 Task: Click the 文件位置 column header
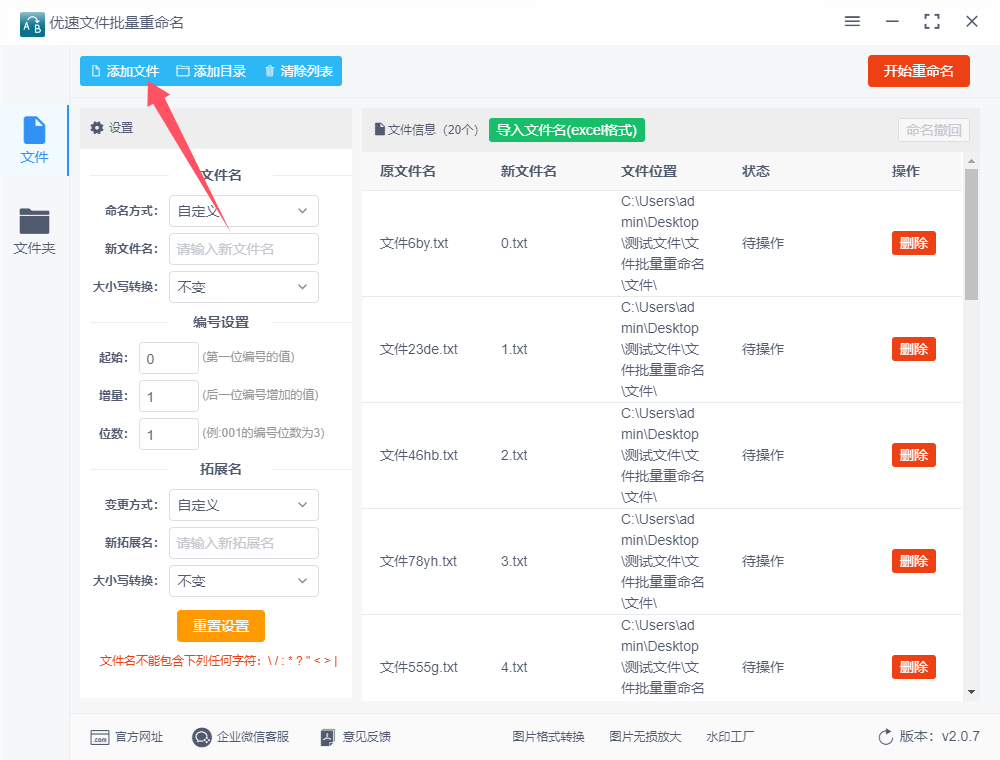[649, 171]
